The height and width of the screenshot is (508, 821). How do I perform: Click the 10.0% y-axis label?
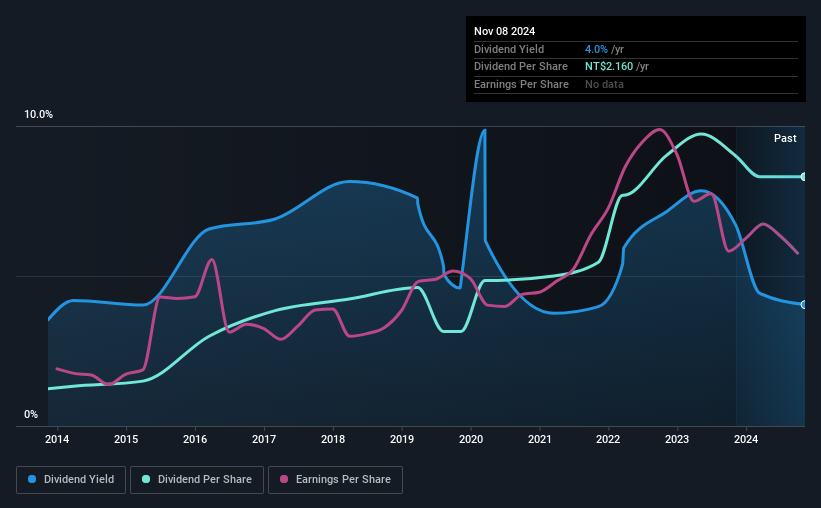39,115
